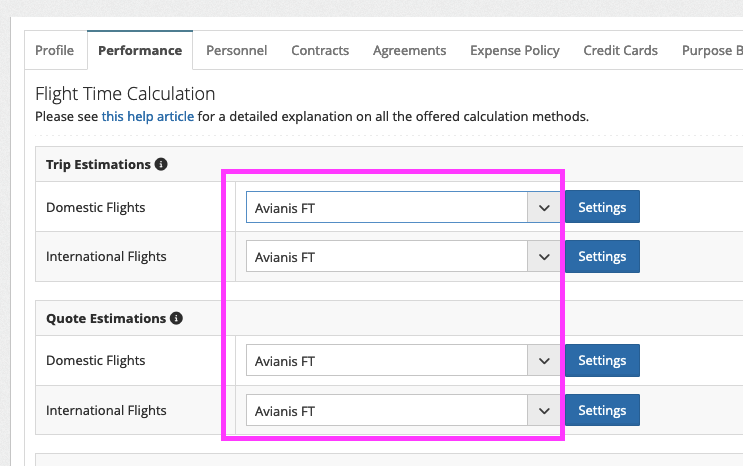The width and height of the screenshot is (743, 466).
Task: Click info icon beside Quote Estimations
Action: tap(176, 318)
